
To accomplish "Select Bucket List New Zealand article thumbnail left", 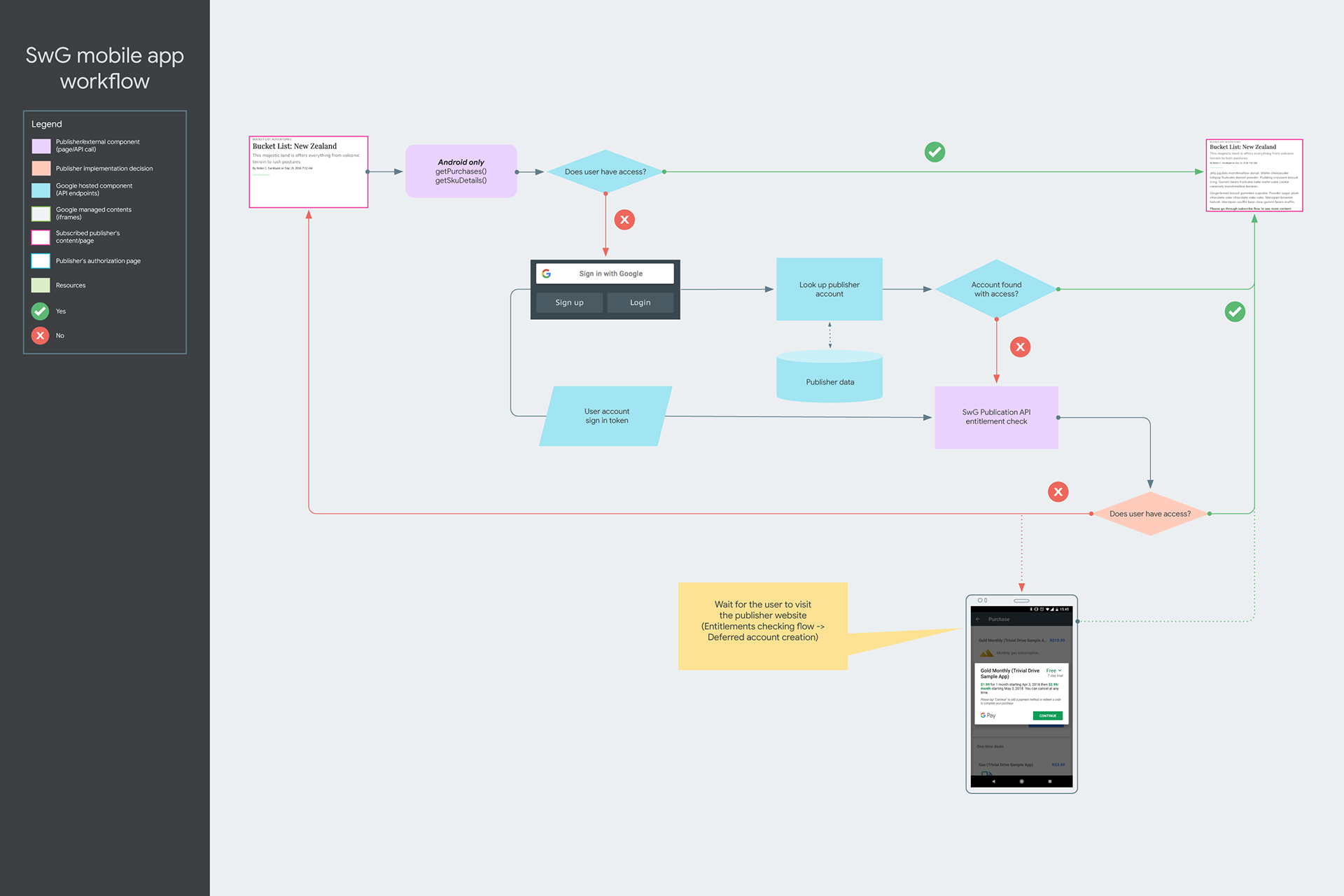I will [x=309, y=172].
